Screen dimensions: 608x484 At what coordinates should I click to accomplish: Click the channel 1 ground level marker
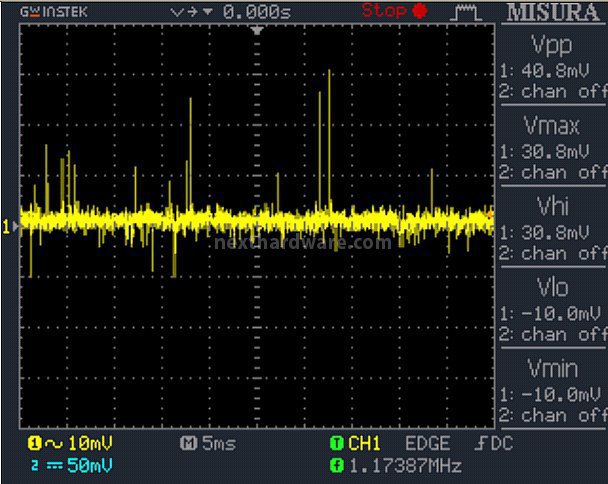coord(10,226)
